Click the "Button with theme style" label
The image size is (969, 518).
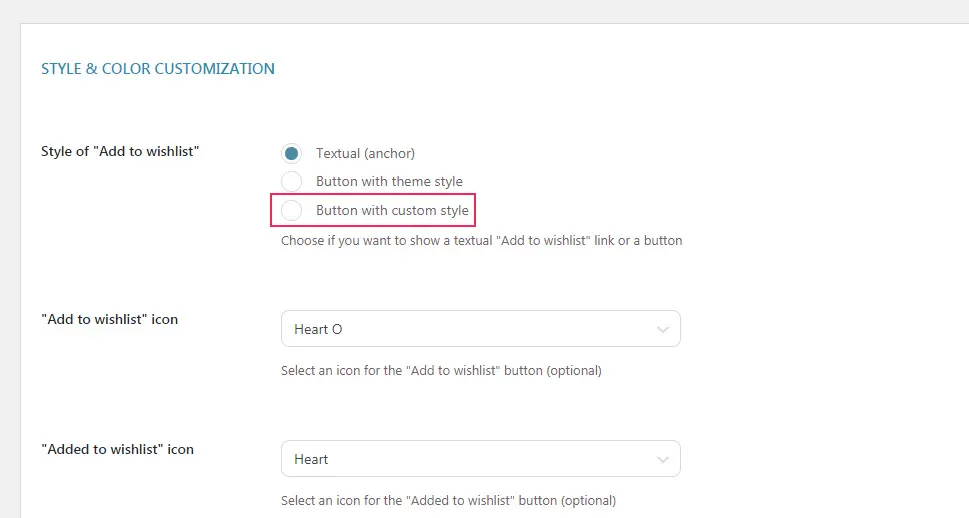(x=389, y=181)
